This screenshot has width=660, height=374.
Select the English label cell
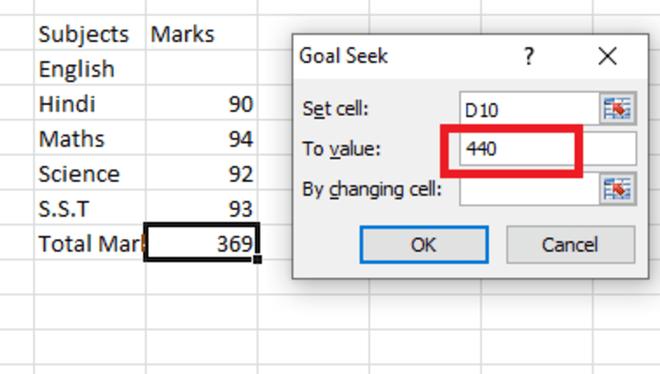(x=90, y=68)
